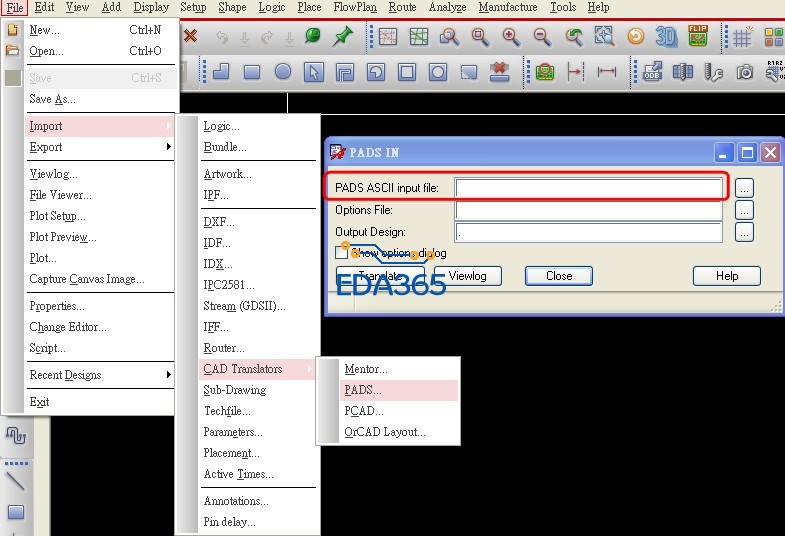The image size is (785, 536).
Task: Open the FlowPlan menu
Action: (355, 7)
